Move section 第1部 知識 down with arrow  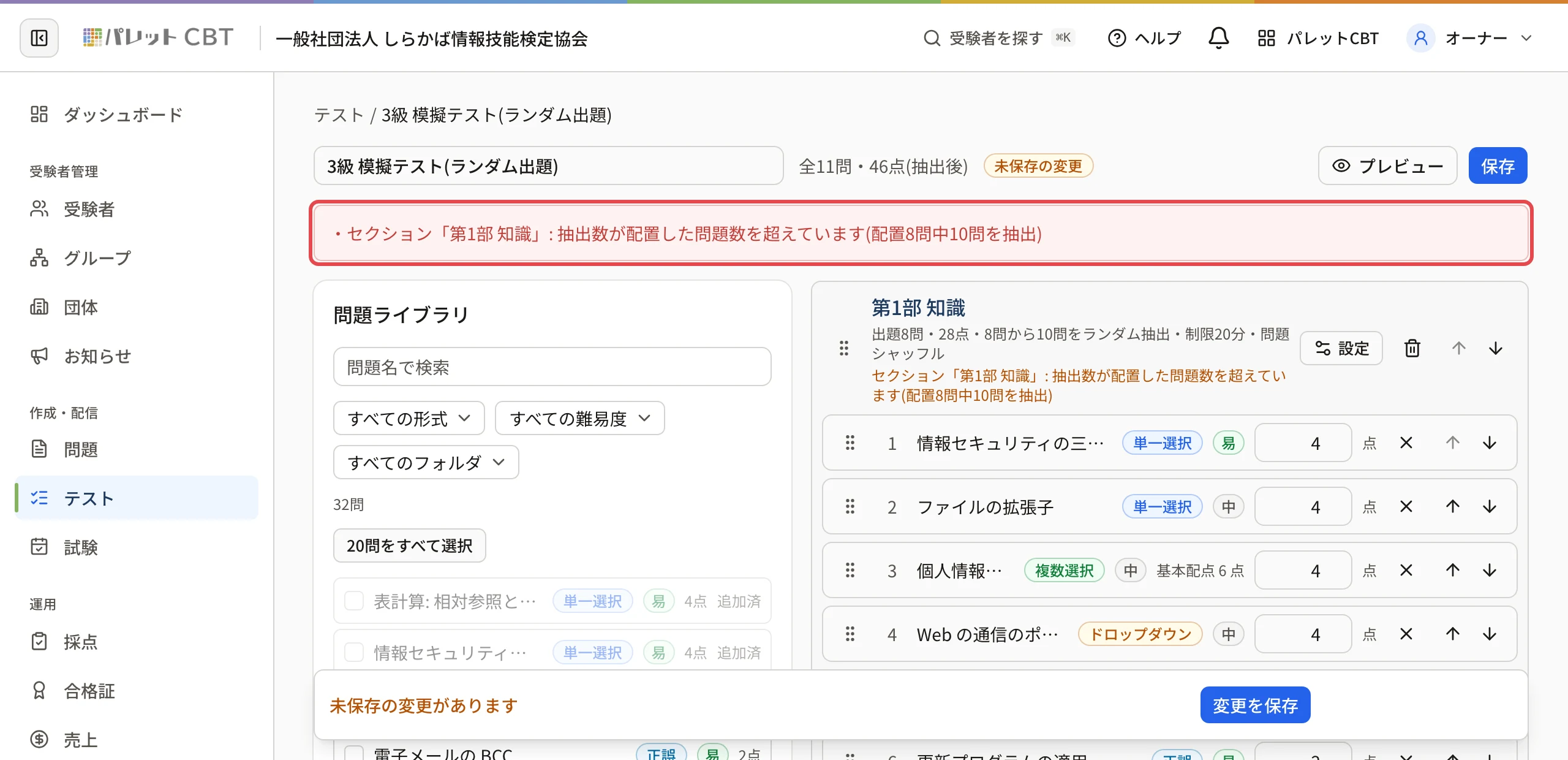(x=1496, y=348)
